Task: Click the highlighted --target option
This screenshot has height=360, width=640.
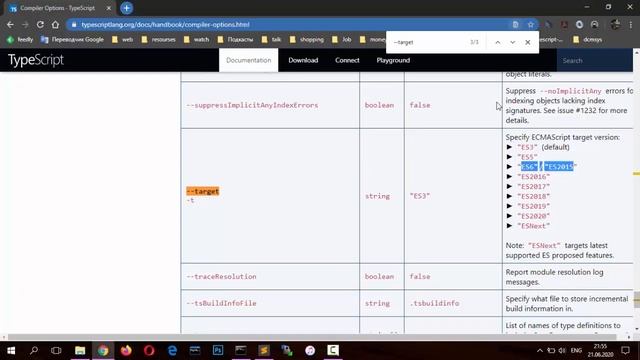Action: (x=203, y=191)
